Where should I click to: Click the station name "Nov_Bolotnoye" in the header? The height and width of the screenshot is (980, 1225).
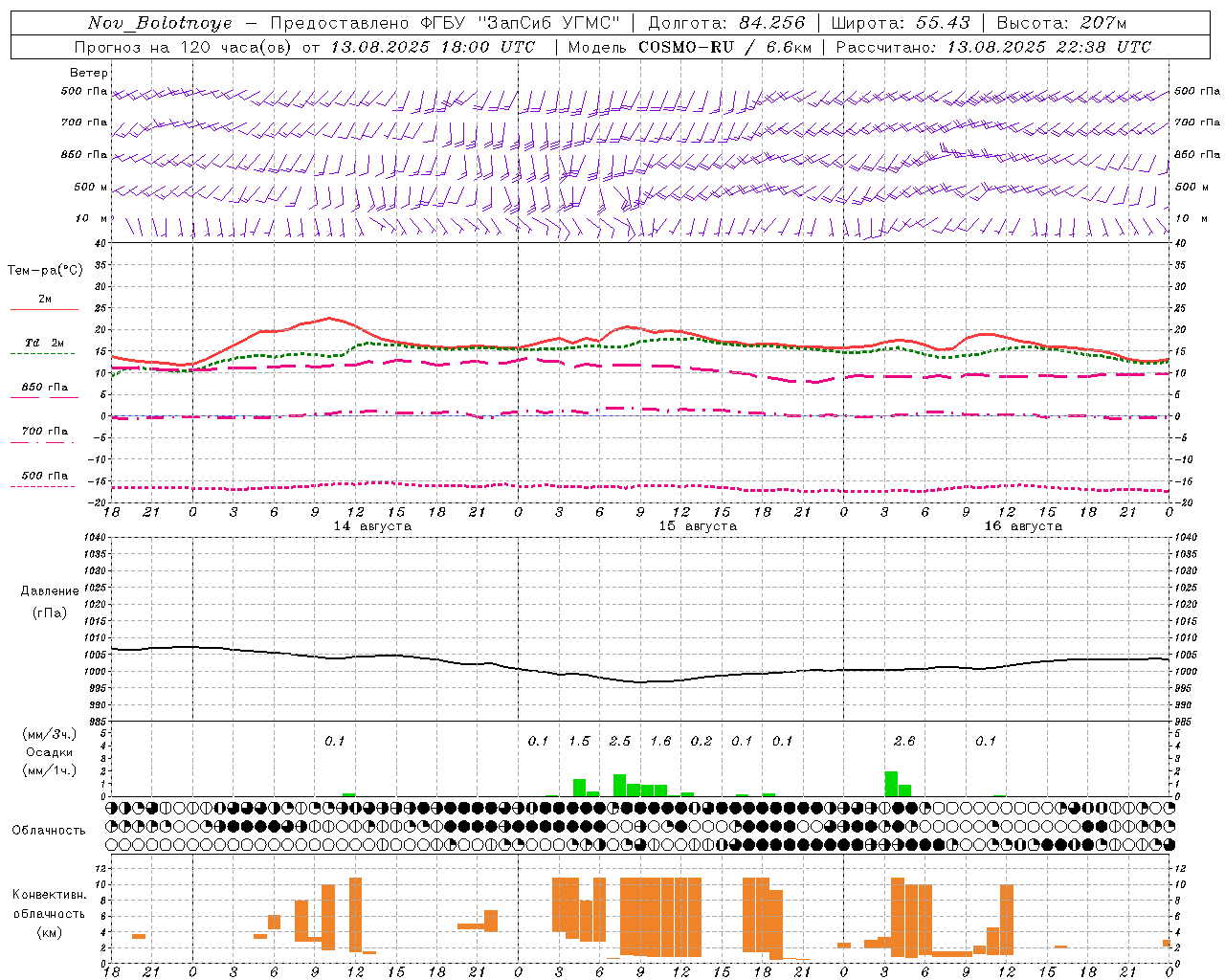tap(160, 23)
